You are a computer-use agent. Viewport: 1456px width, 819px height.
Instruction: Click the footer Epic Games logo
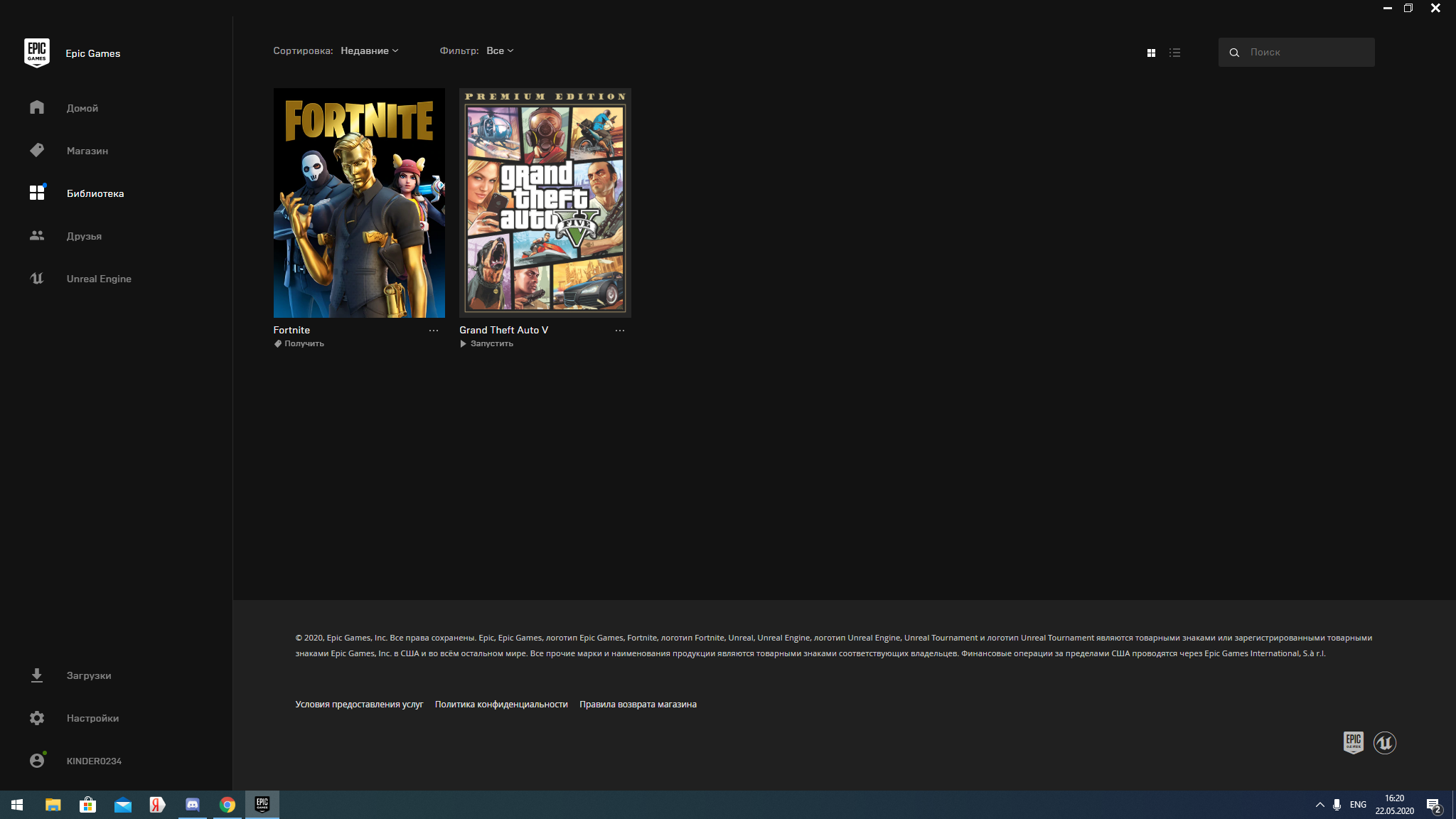click(x=1353, y=742)
